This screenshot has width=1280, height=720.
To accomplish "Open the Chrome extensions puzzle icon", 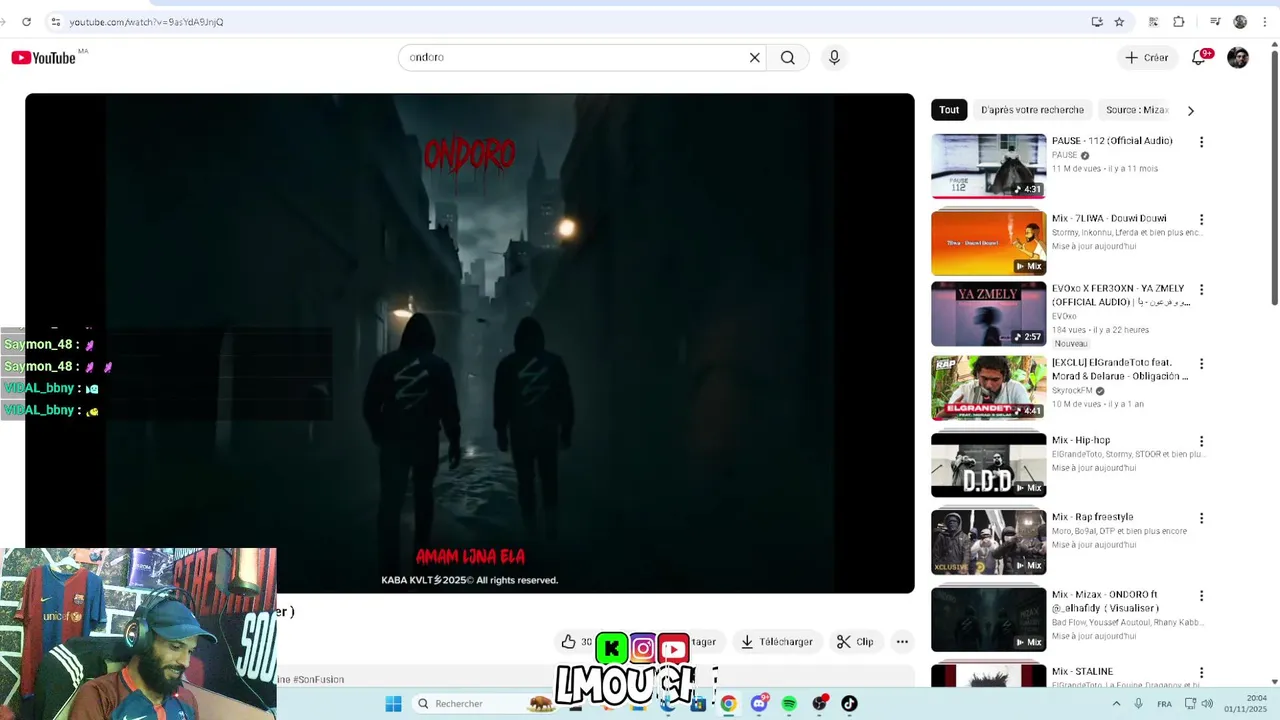I will [1179, 22].
